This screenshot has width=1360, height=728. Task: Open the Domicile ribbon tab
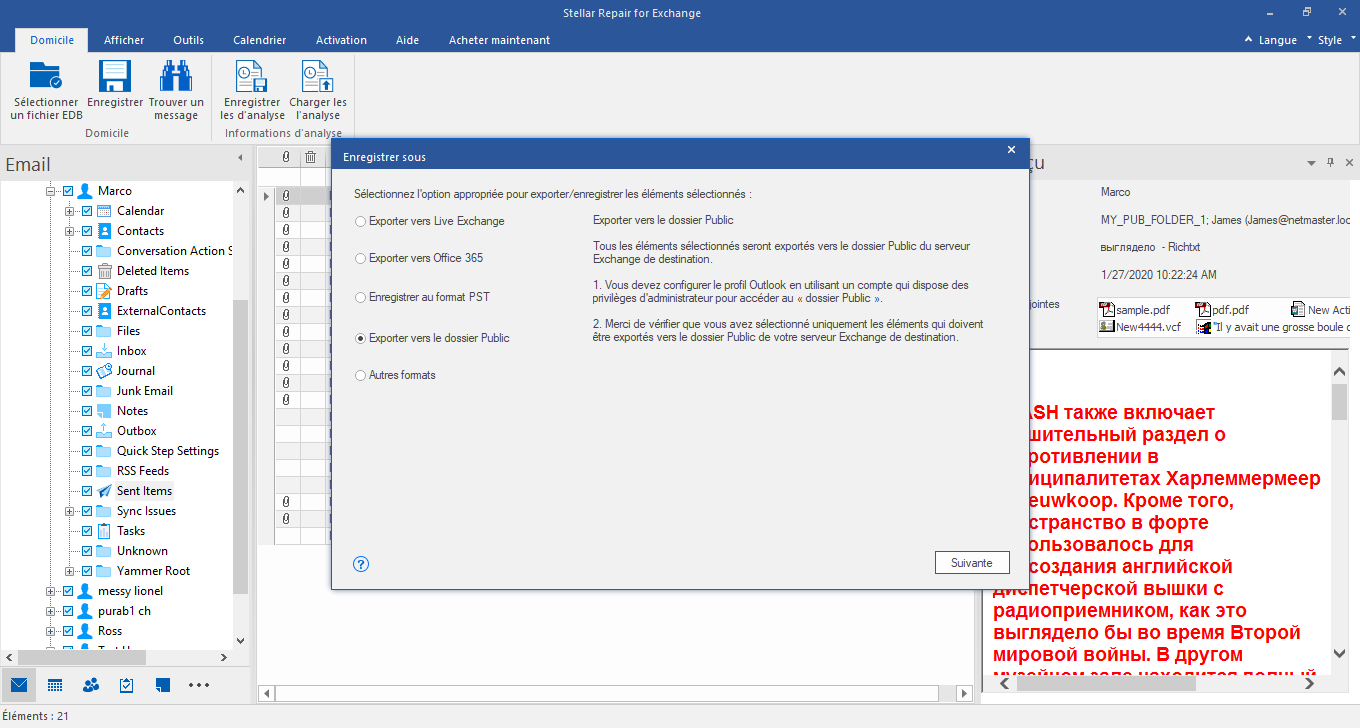[51, 40]
